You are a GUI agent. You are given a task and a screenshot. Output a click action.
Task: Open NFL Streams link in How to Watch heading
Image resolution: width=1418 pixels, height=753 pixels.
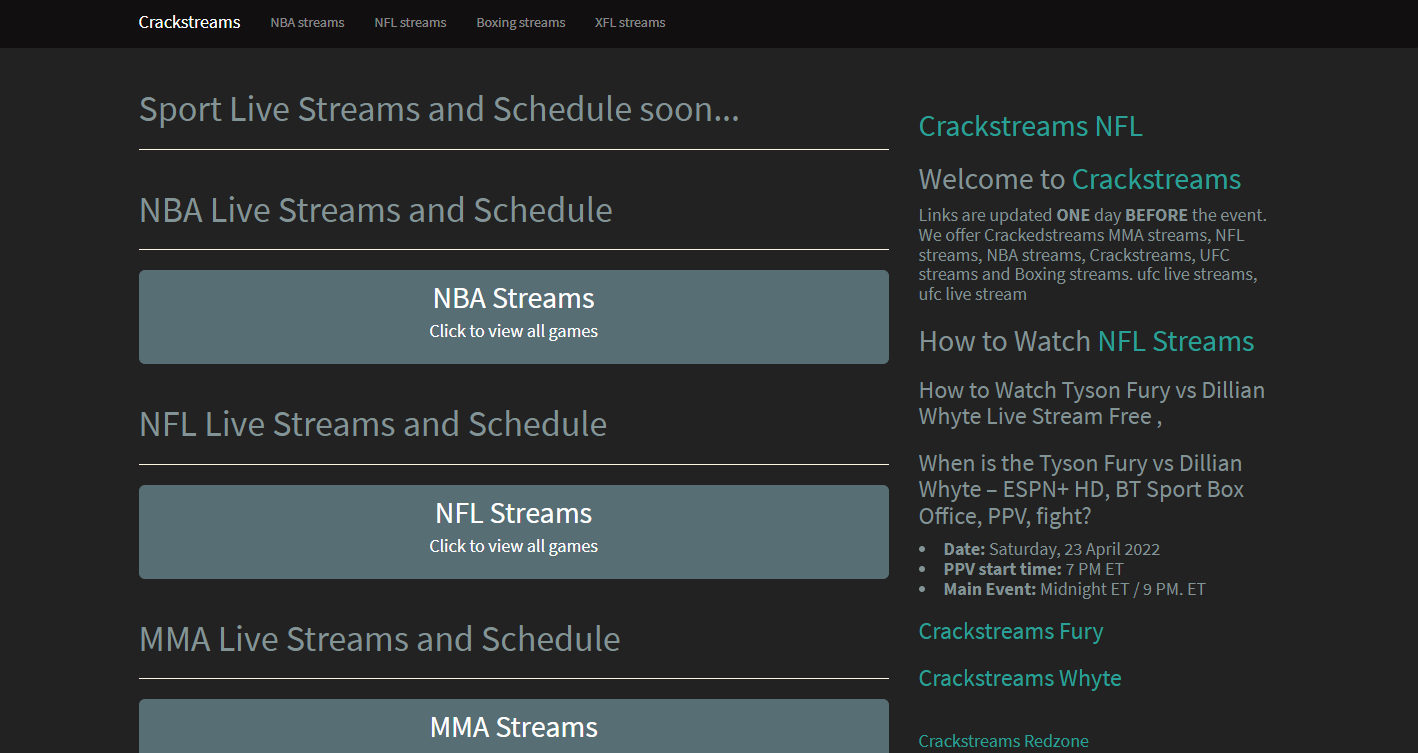coord(1176,342)
